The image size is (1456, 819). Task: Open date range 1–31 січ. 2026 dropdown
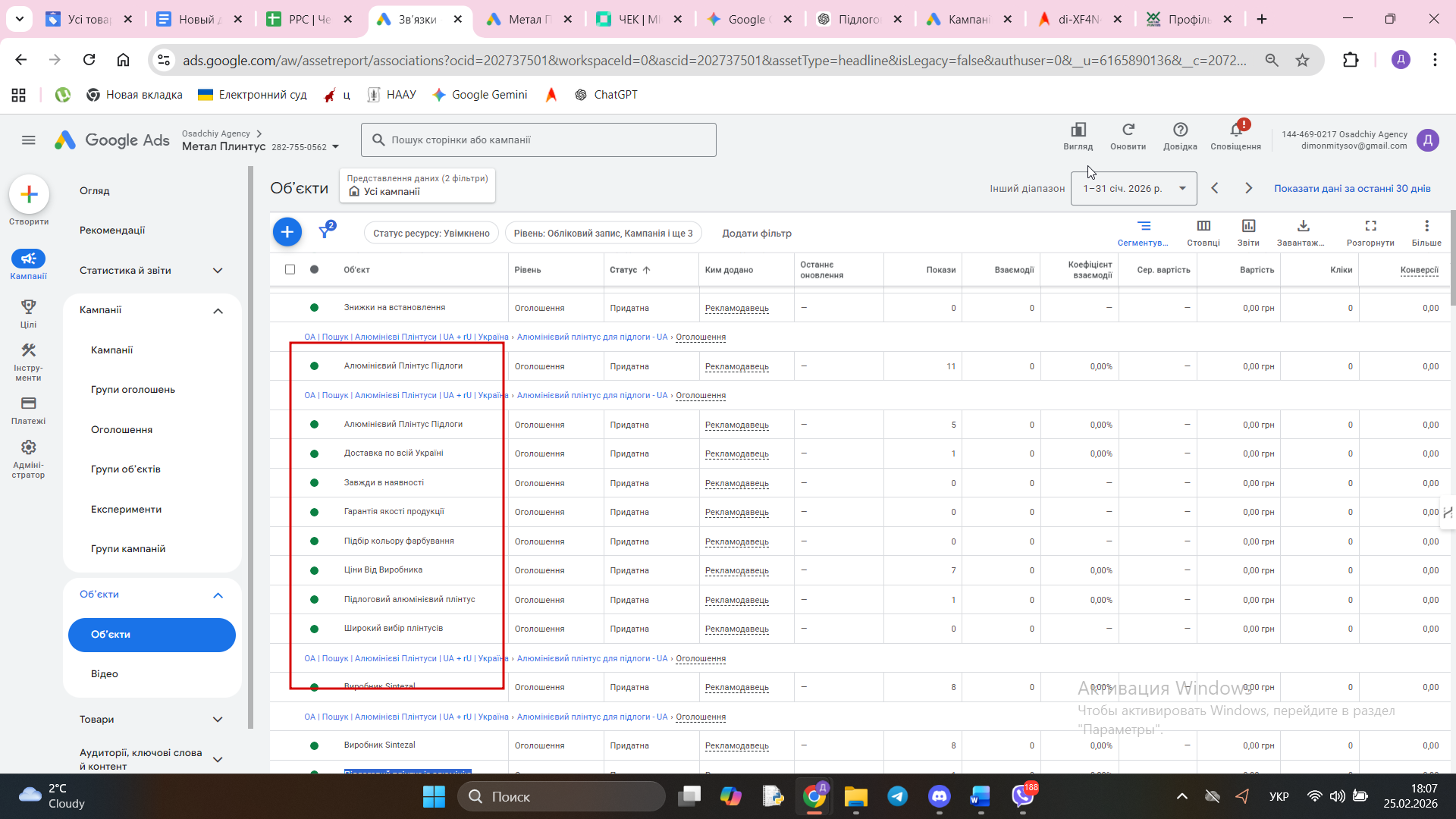pyautogui.click(x=1134, y=188)
